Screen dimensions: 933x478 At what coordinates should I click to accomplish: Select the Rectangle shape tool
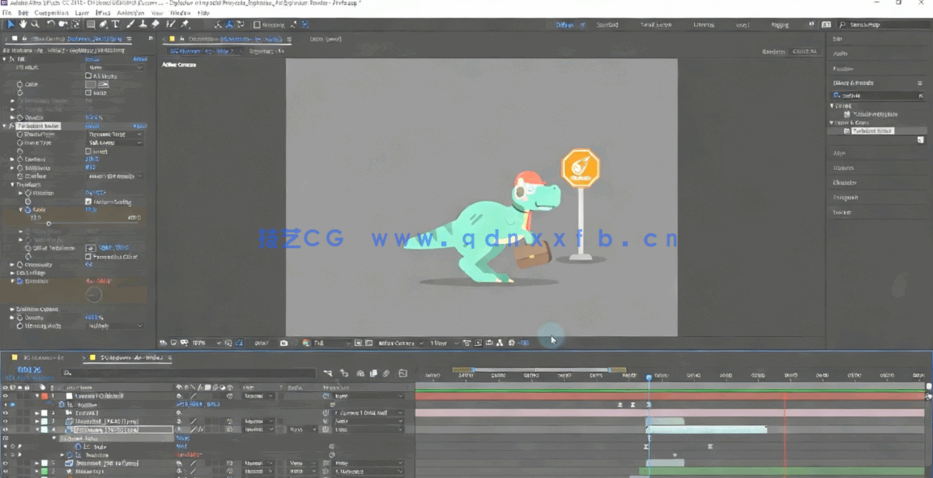(x=90, y=25)
